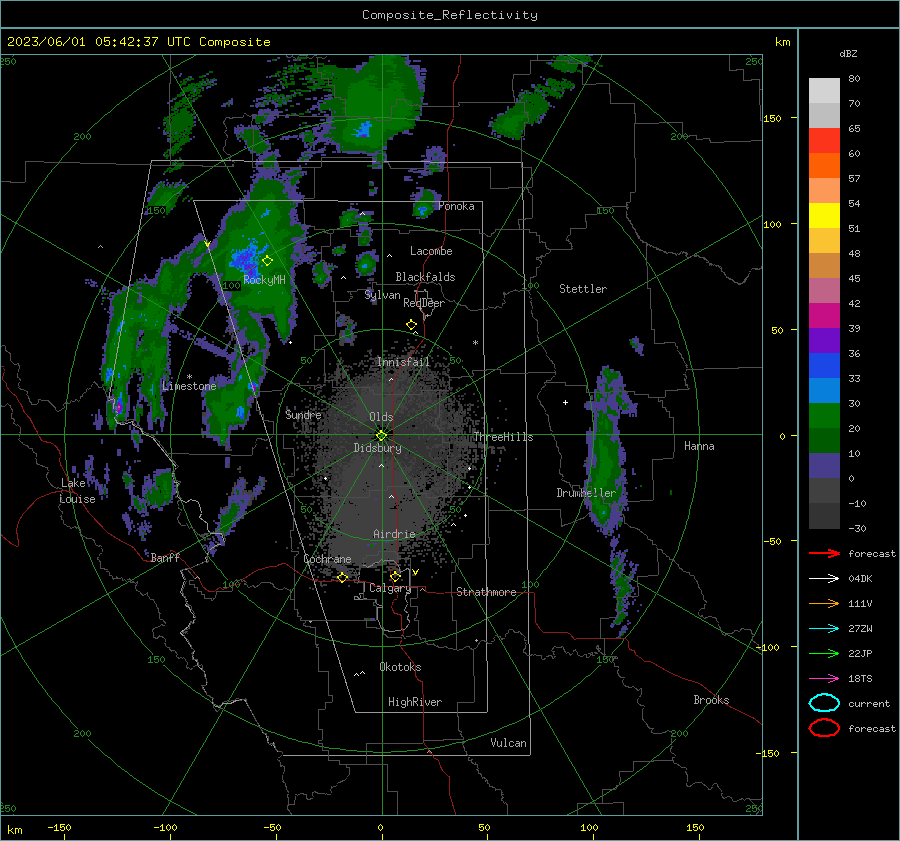Image resolution: width=900 pixels, height=841 pixels.
Task: Select the cyan 27ZW arrow icon
Action: (824, 629)
